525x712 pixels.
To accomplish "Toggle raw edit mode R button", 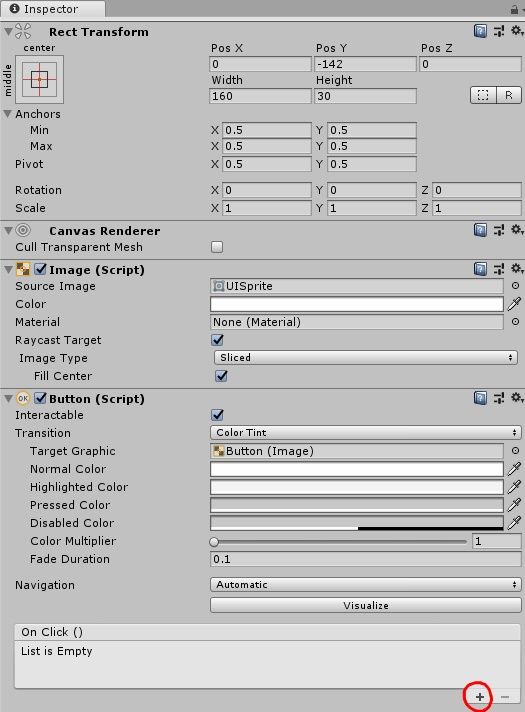I will coord(509,95).
